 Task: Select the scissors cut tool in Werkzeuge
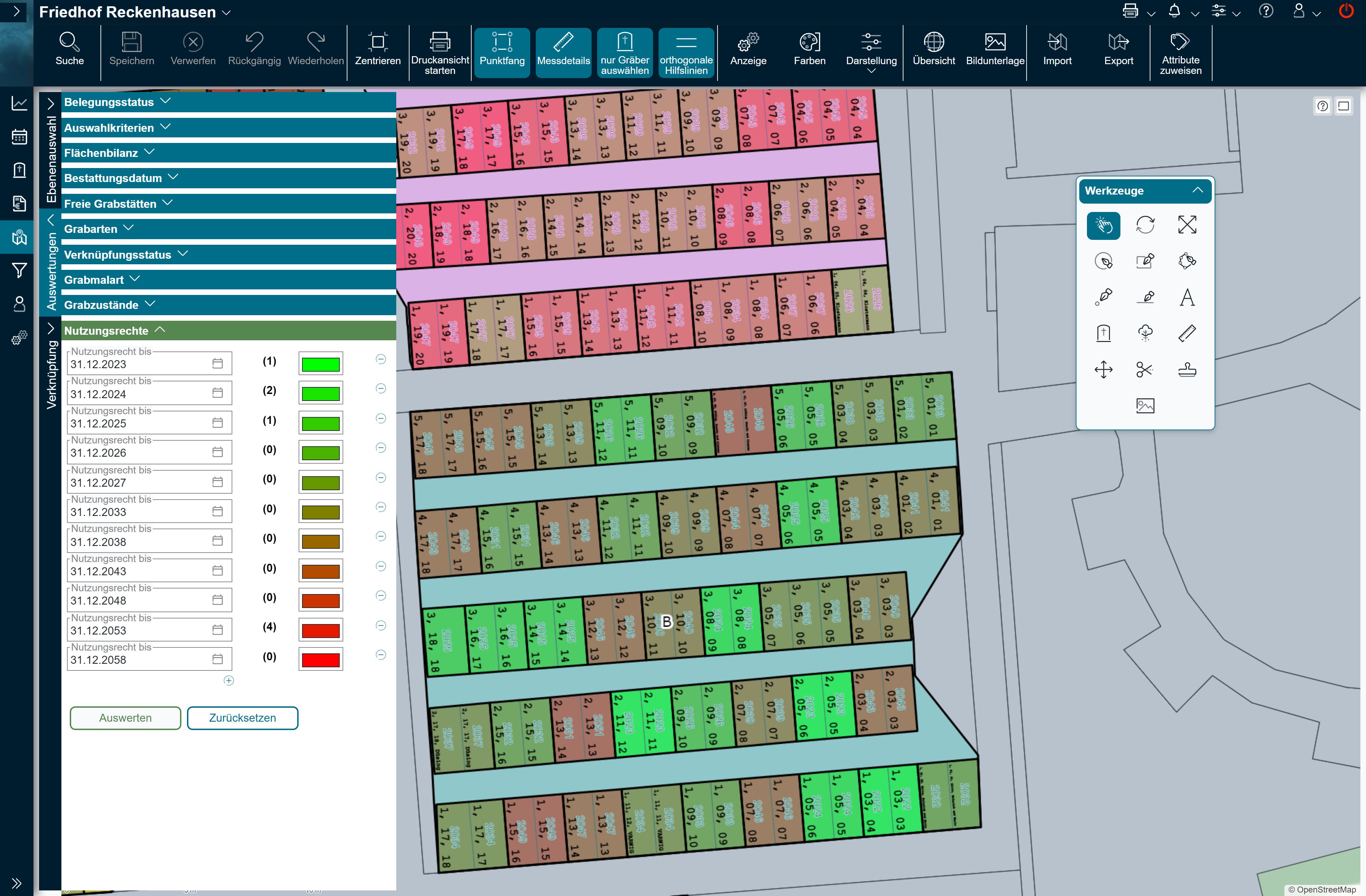click(1144, 370)
